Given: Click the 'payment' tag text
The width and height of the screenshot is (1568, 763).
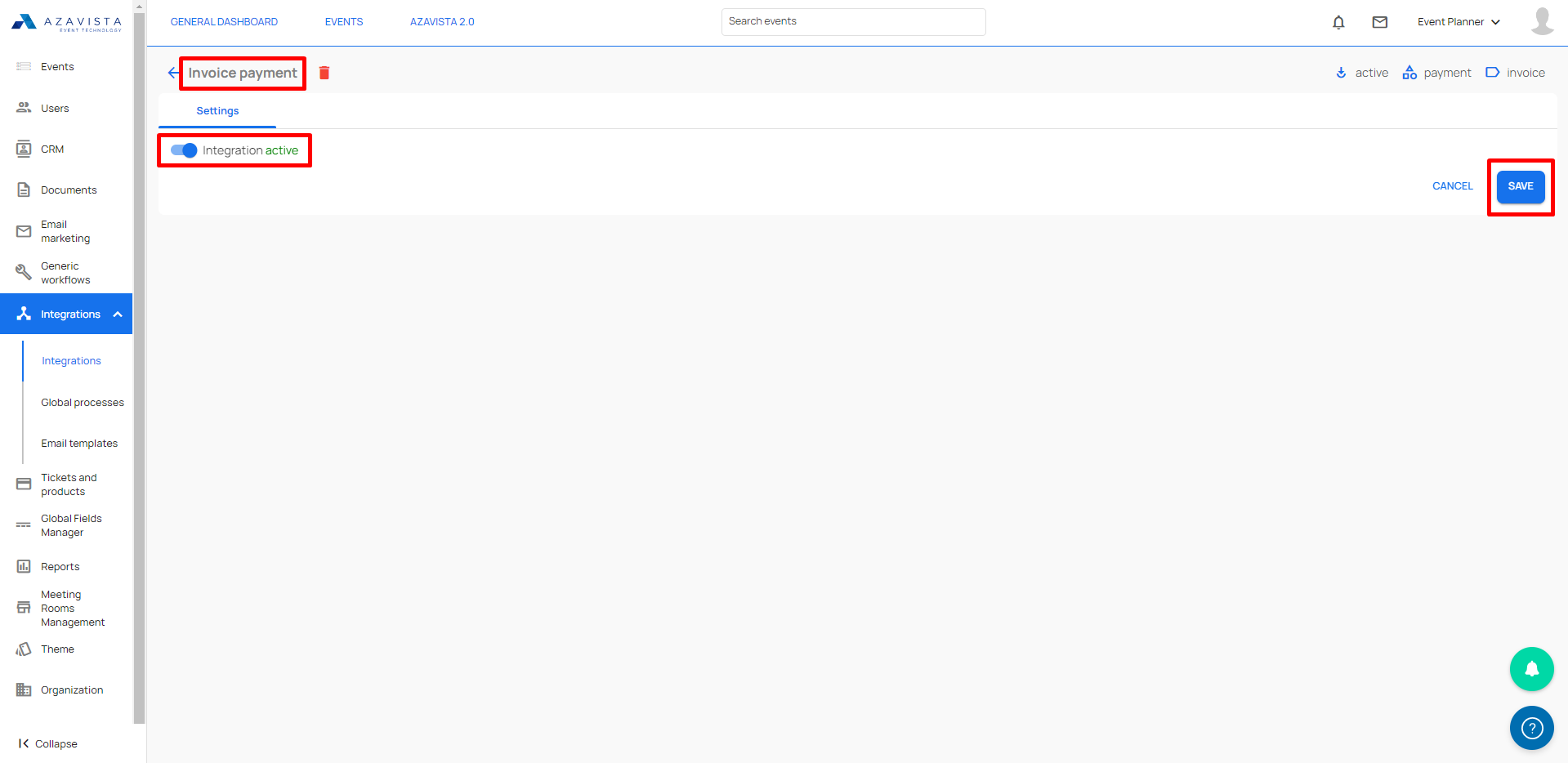Looking at the screenshot, I should pos(1447,73).
